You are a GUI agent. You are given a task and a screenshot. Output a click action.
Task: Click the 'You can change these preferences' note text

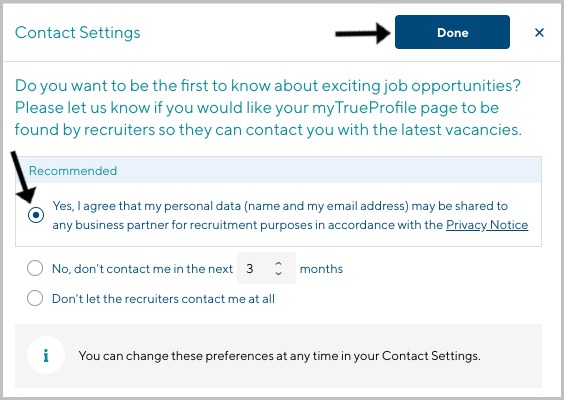click(279, 356)
